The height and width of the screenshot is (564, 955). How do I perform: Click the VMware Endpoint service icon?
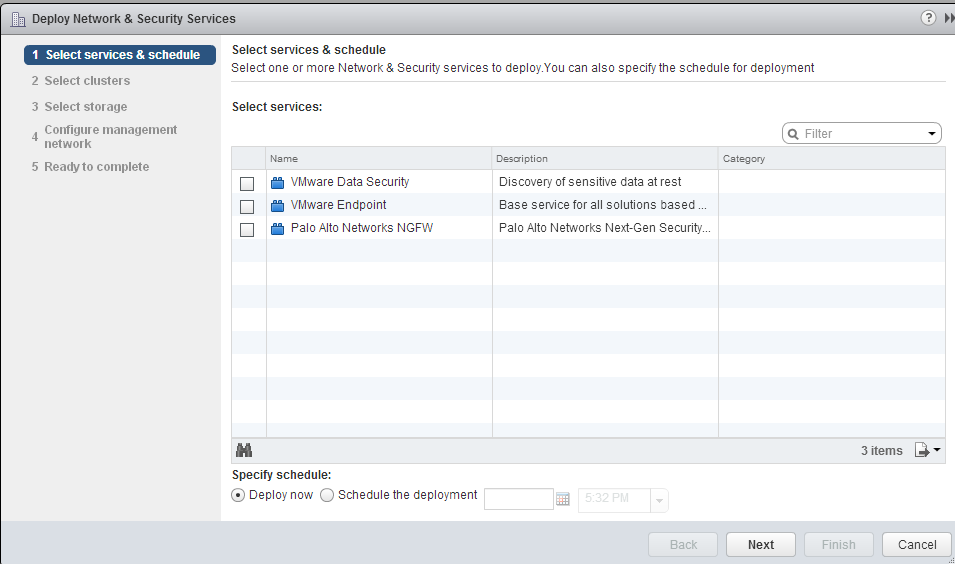click(x=278, y=206)
